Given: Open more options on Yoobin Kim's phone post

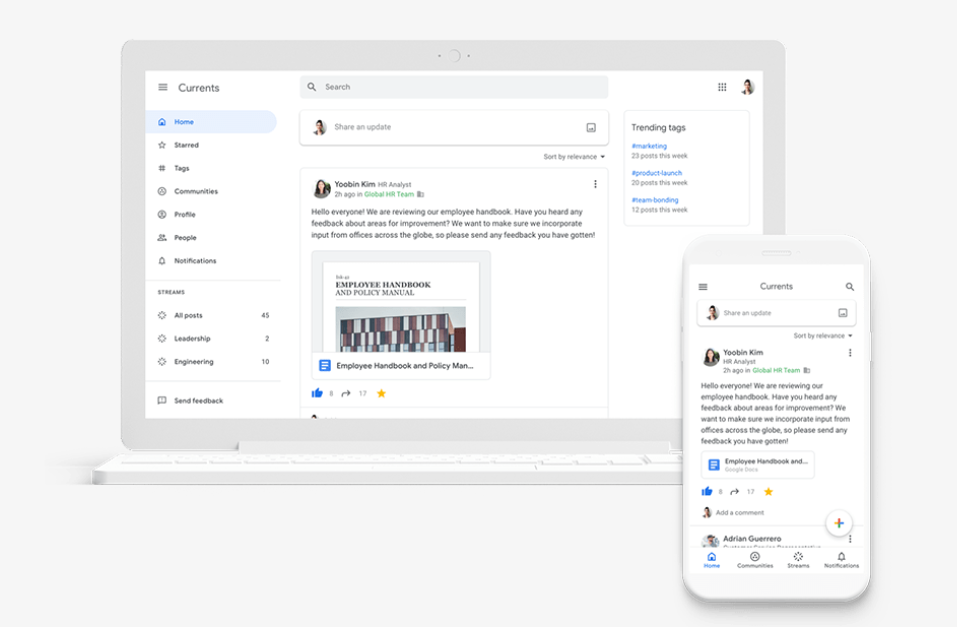Looking at the screenshot, I should coord(850,353).
